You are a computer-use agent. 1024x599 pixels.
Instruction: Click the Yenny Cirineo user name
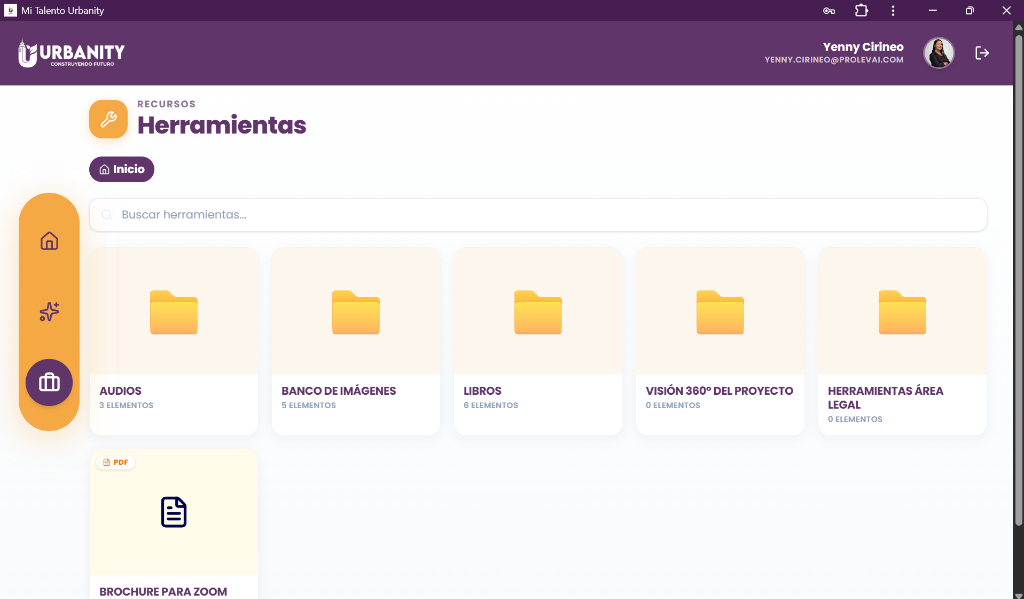pos(863,47)
